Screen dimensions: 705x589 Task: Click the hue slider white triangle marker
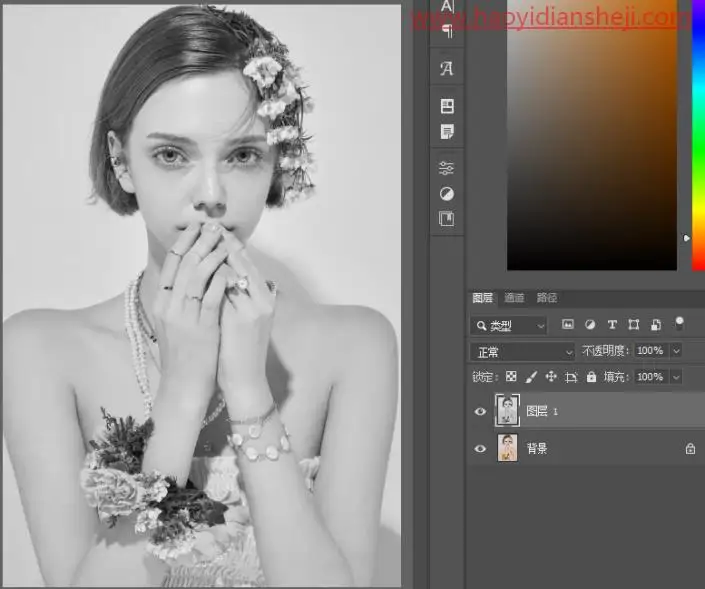[687, 238]
